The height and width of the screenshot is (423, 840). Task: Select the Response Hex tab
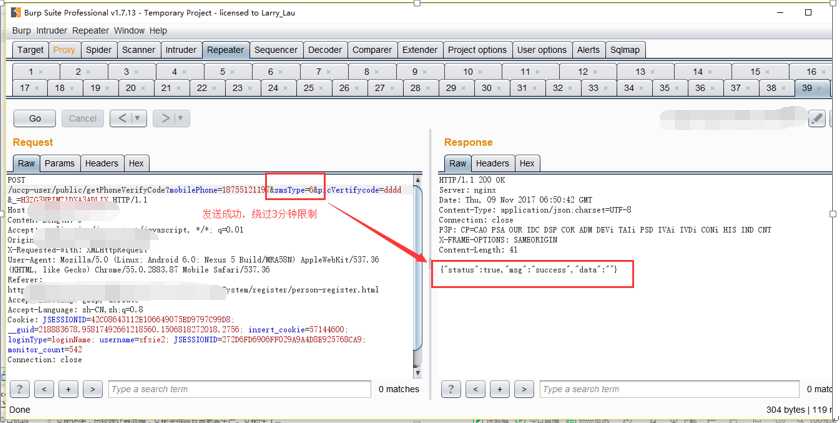click(527, 163)
